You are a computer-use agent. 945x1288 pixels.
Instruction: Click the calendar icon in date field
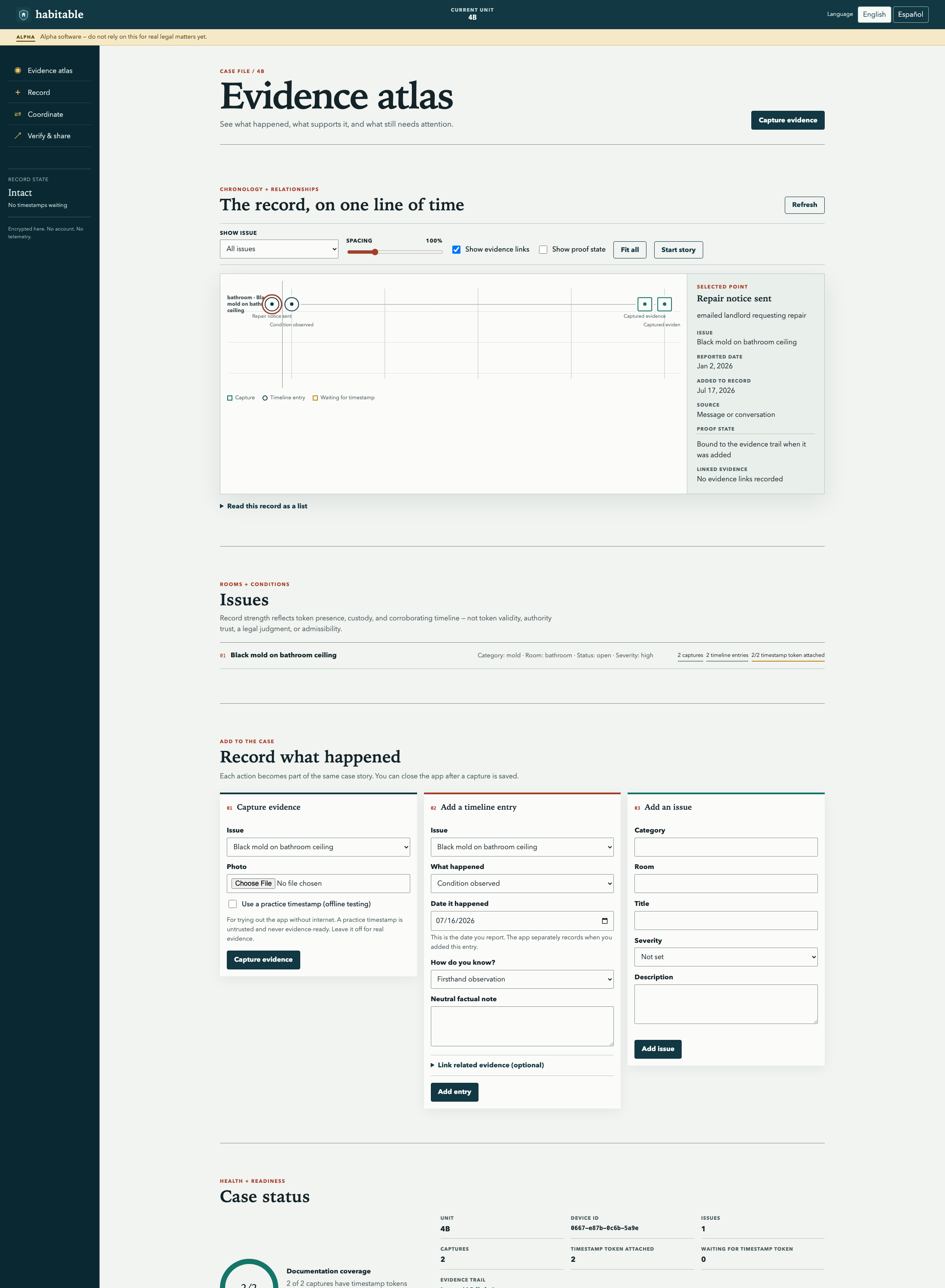tap(605, 920)
